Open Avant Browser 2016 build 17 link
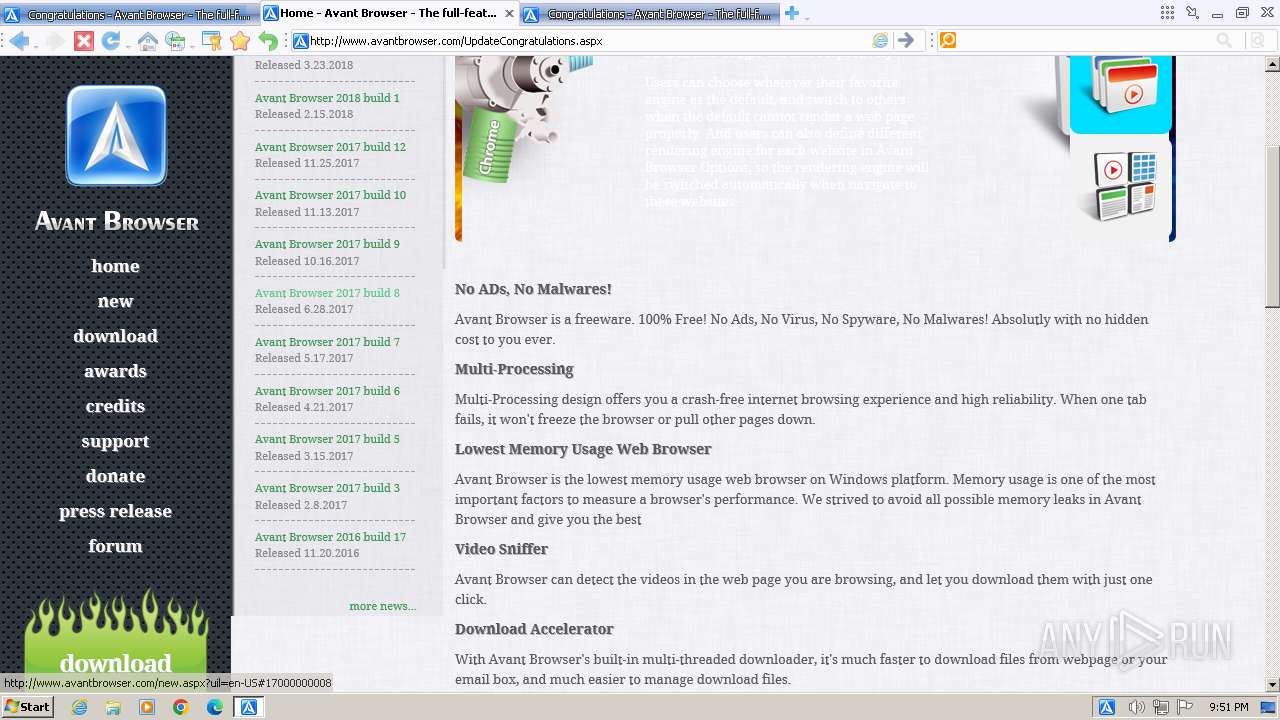Screen dimensions: 1280x720 [330, 537]
